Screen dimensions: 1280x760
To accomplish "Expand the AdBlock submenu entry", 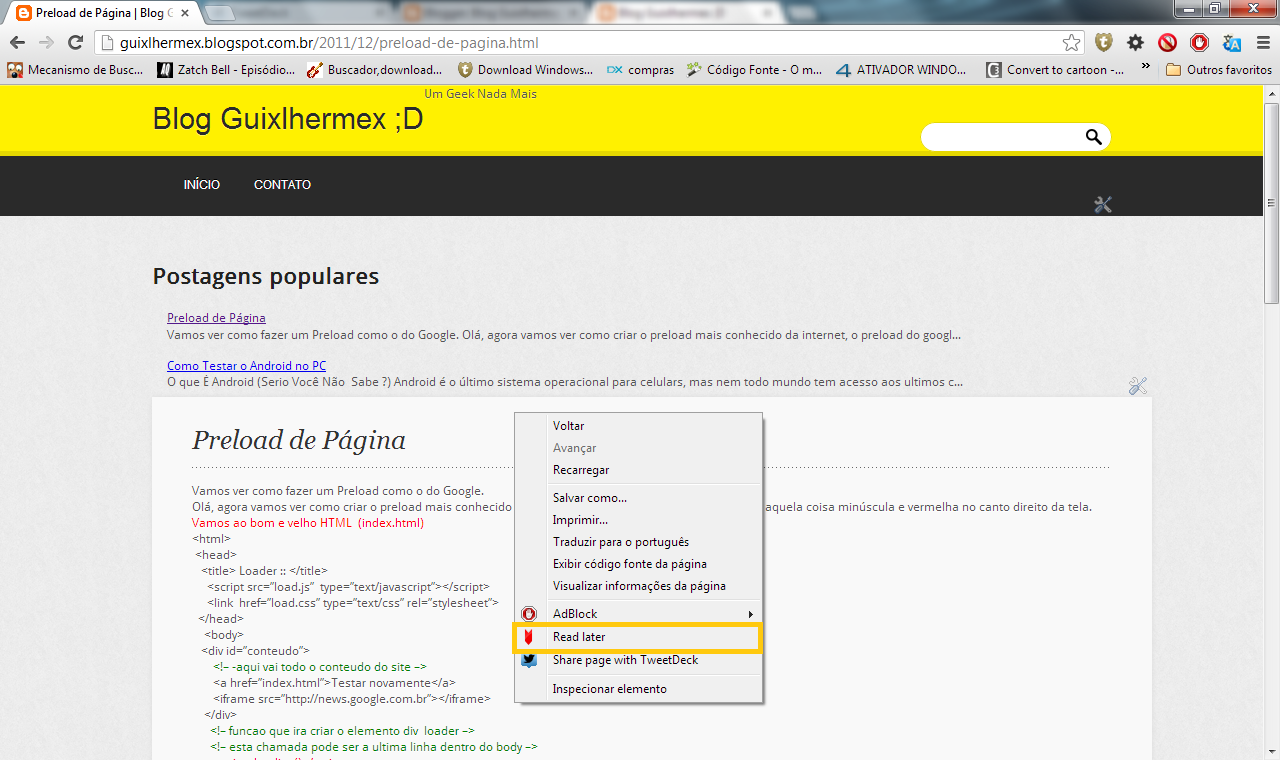I will (638, 614).
